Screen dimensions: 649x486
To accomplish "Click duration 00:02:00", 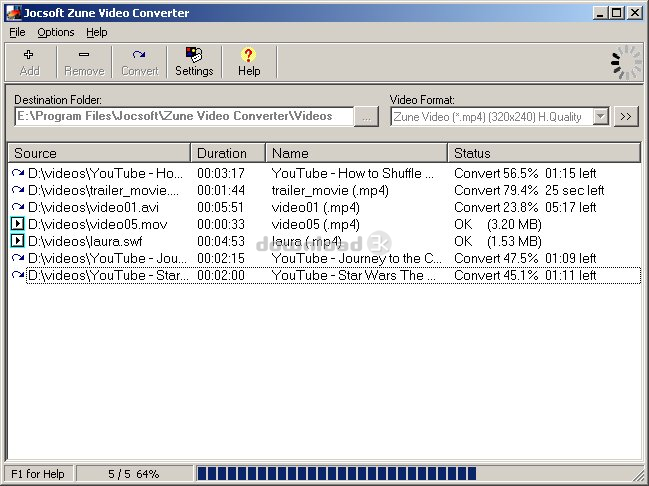I will click(221, 275).
